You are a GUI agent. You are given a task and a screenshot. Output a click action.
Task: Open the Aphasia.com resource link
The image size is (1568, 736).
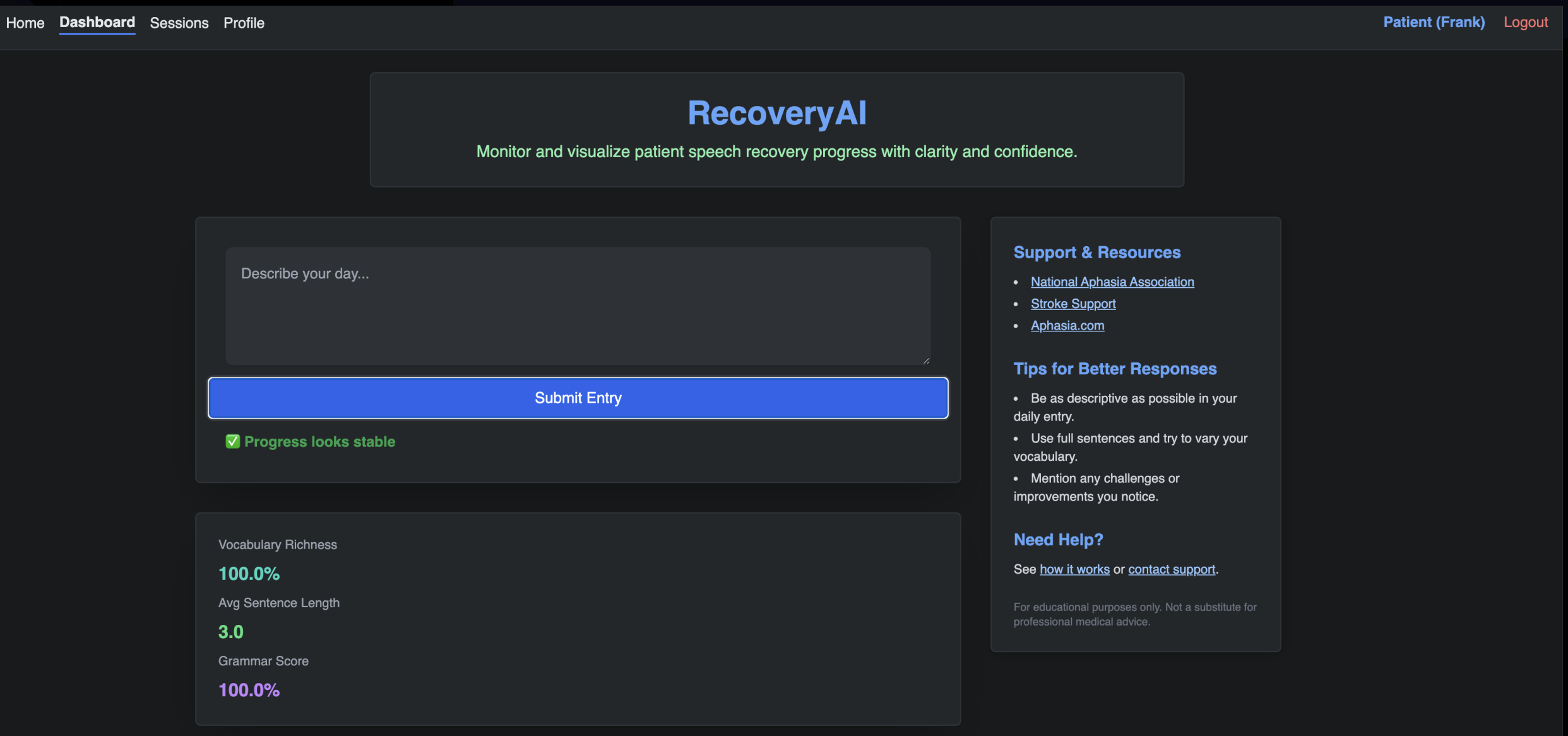click(1067, 326)
